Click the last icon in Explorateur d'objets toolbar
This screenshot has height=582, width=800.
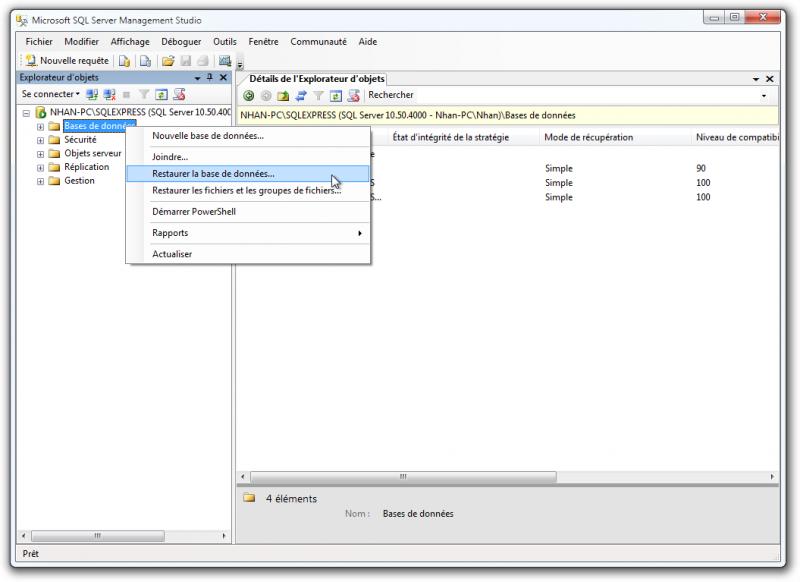[x=179, y=94]
